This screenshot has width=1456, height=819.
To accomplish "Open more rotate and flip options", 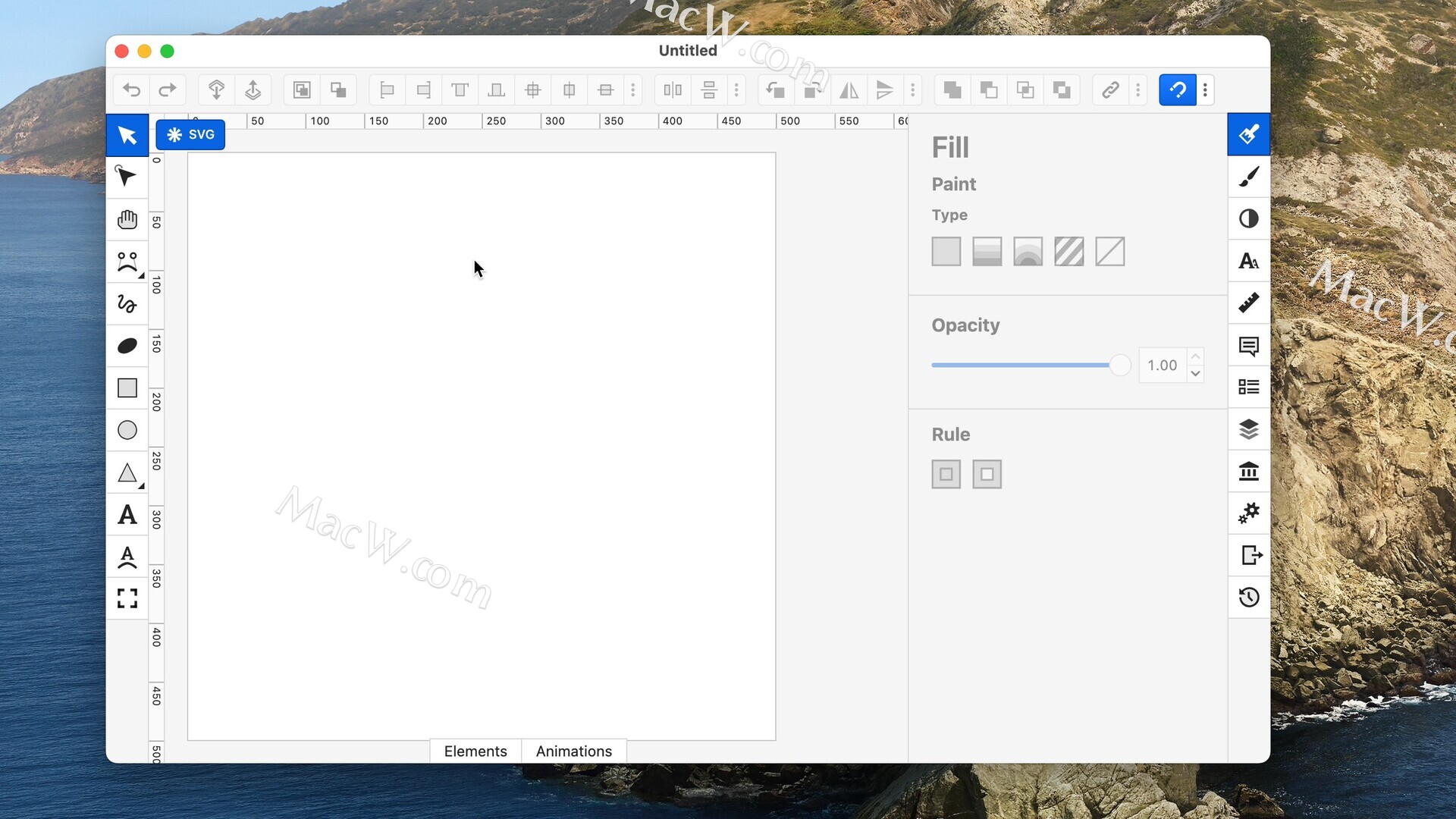I will pos(912,90).
